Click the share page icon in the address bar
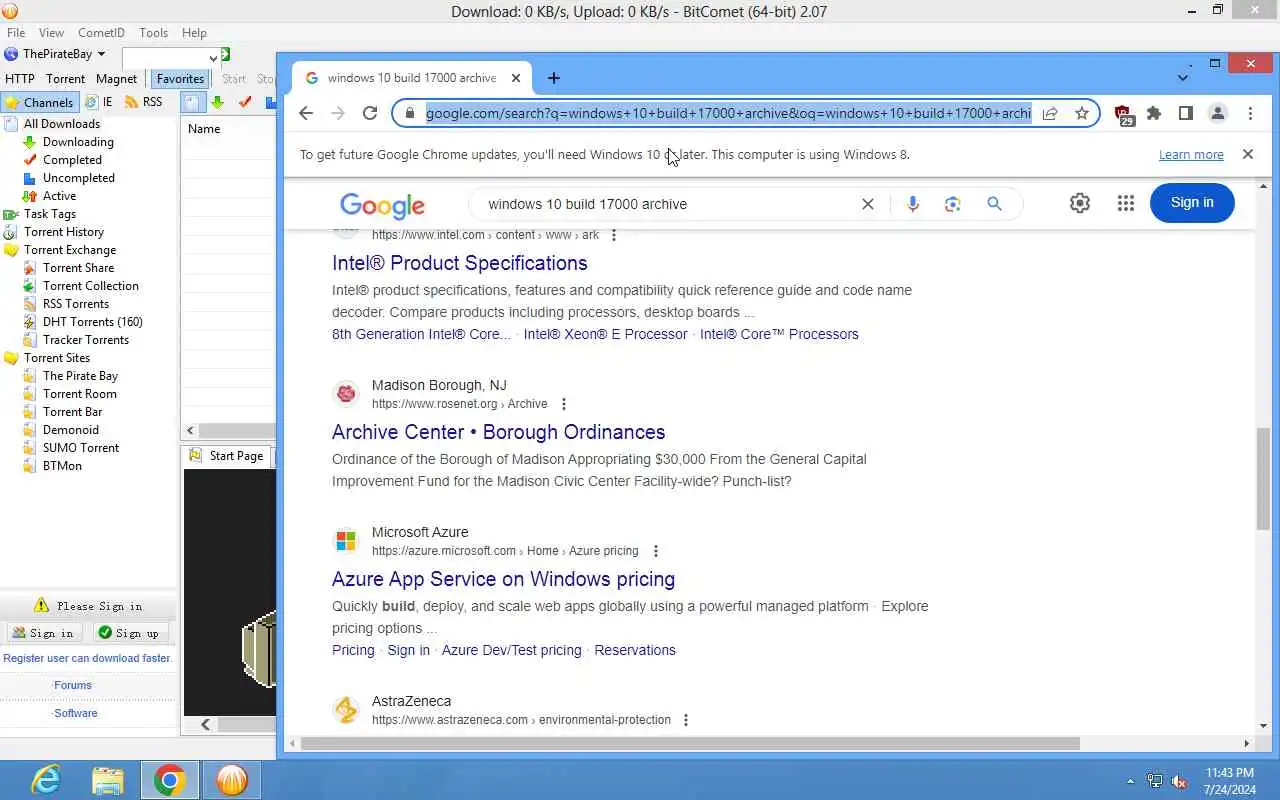 tap(1050, 113)
